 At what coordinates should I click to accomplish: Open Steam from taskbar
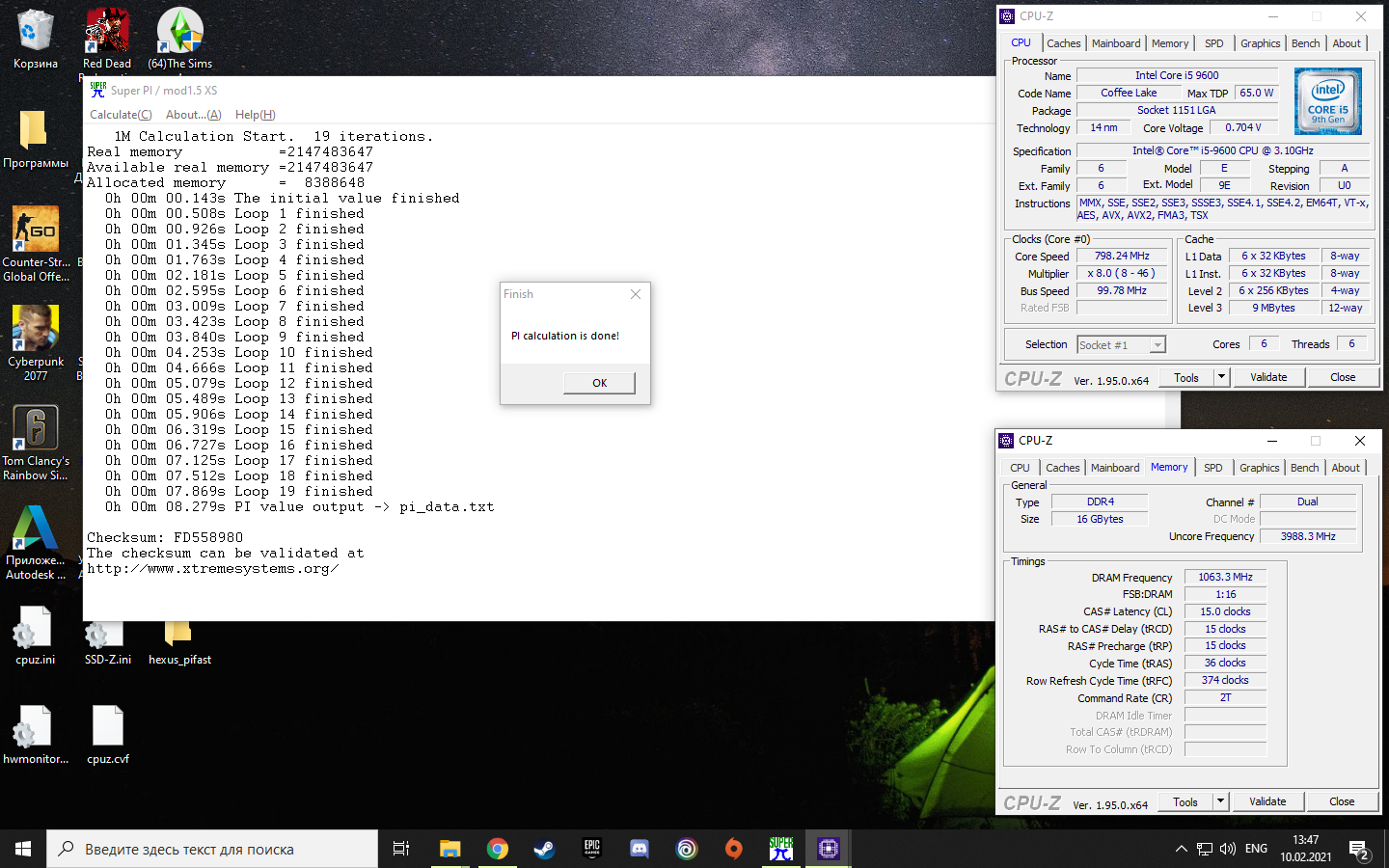point(545,849)
